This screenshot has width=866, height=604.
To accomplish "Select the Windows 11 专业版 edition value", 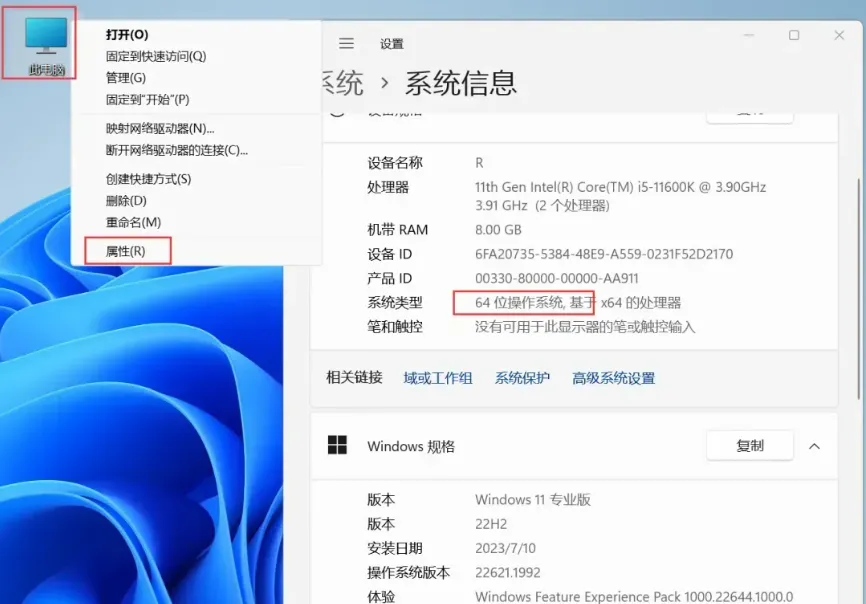I will [x=532, y=500].
